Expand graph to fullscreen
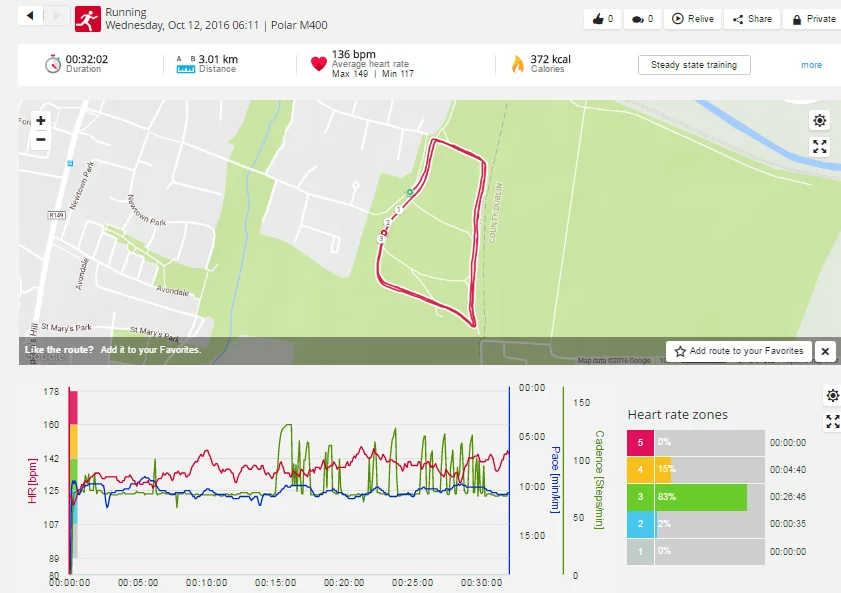 pyautogui.click(x=832, y=422)
